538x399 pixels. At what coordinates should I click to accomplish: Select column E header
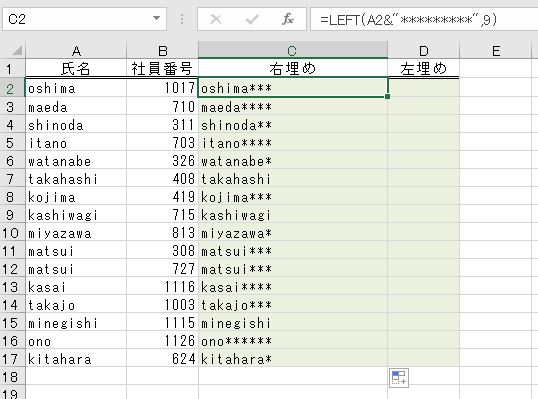point(495,50)
